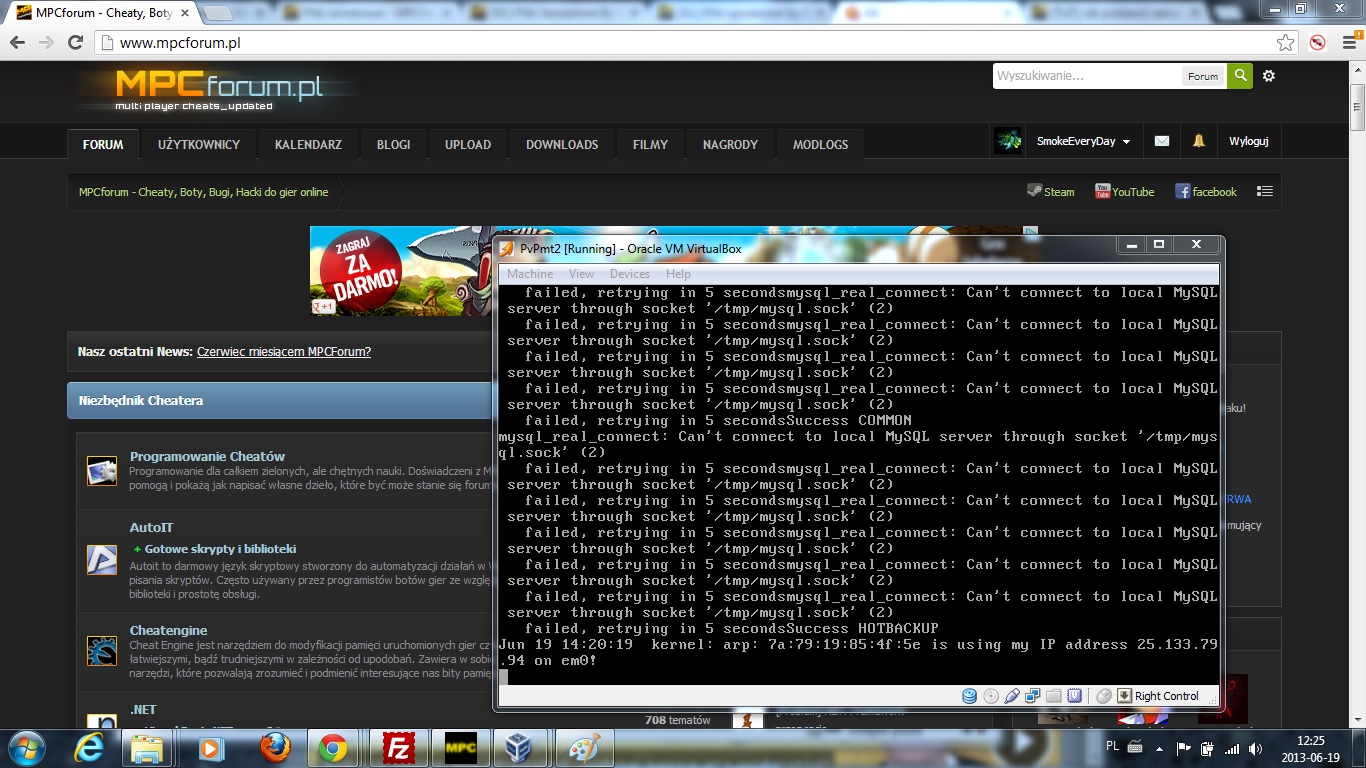Click the Cheatengine forum icon
Screen dimensions: 1366x768
click(x=102, y=651)
